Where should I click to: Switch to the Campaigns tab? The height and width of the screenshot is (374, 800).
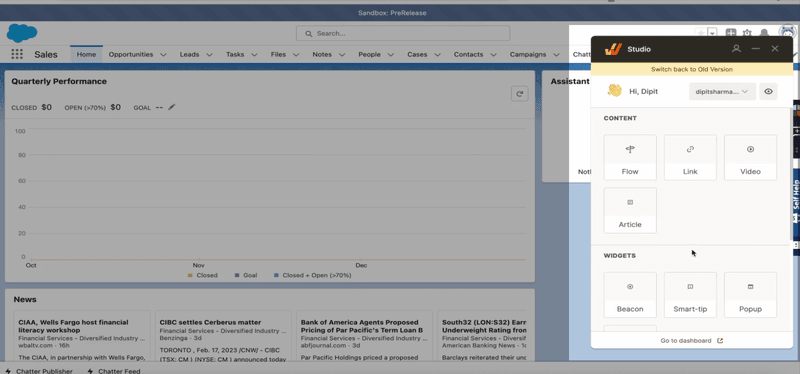[x=528, y=54]
